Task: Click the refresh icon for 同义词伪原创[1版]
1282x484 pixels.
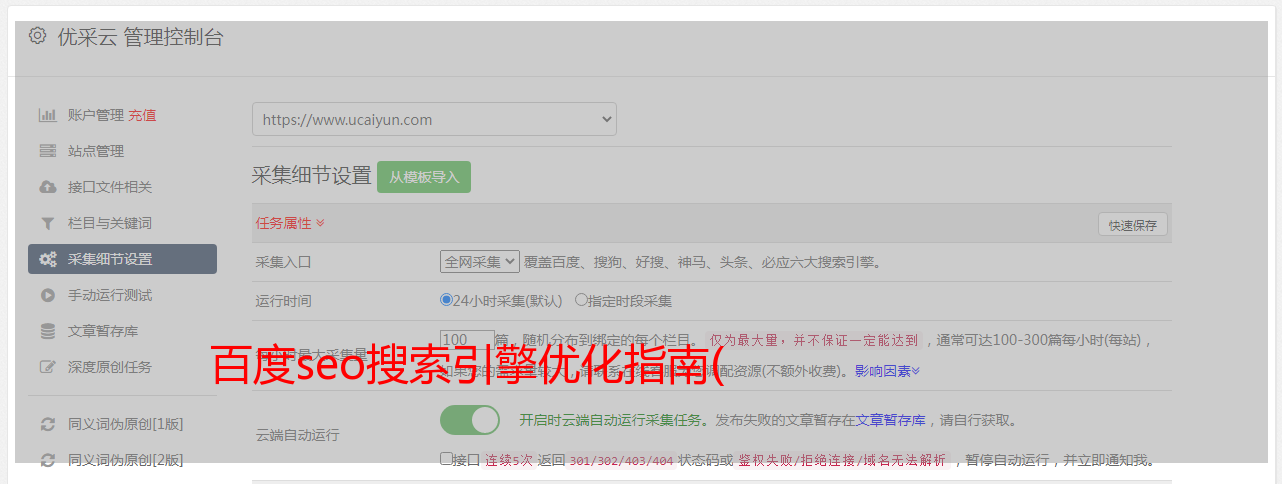Action: (x=47, y=424)
